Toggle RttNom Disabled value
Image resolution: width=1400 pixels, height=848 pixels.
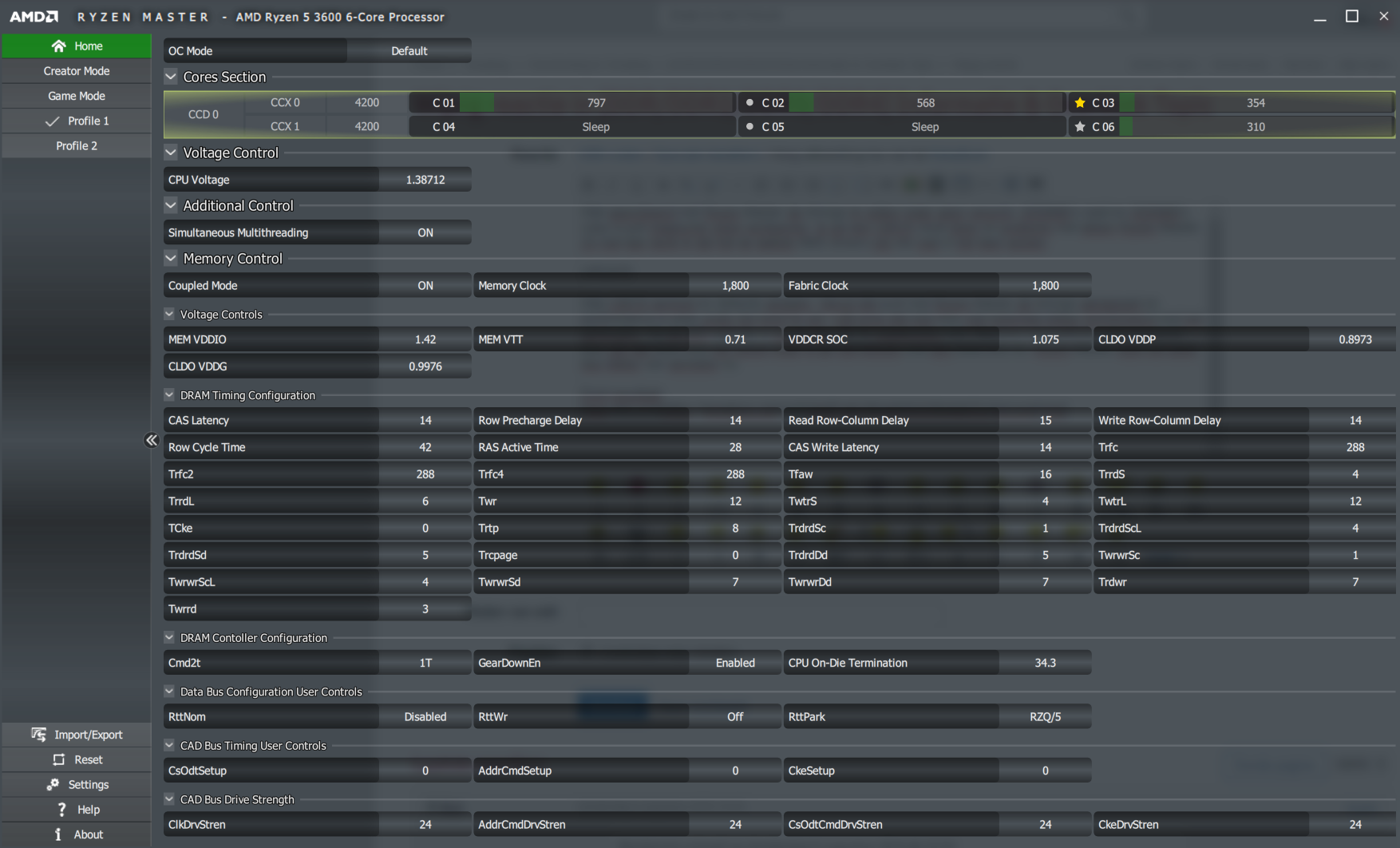click(425, 717)
